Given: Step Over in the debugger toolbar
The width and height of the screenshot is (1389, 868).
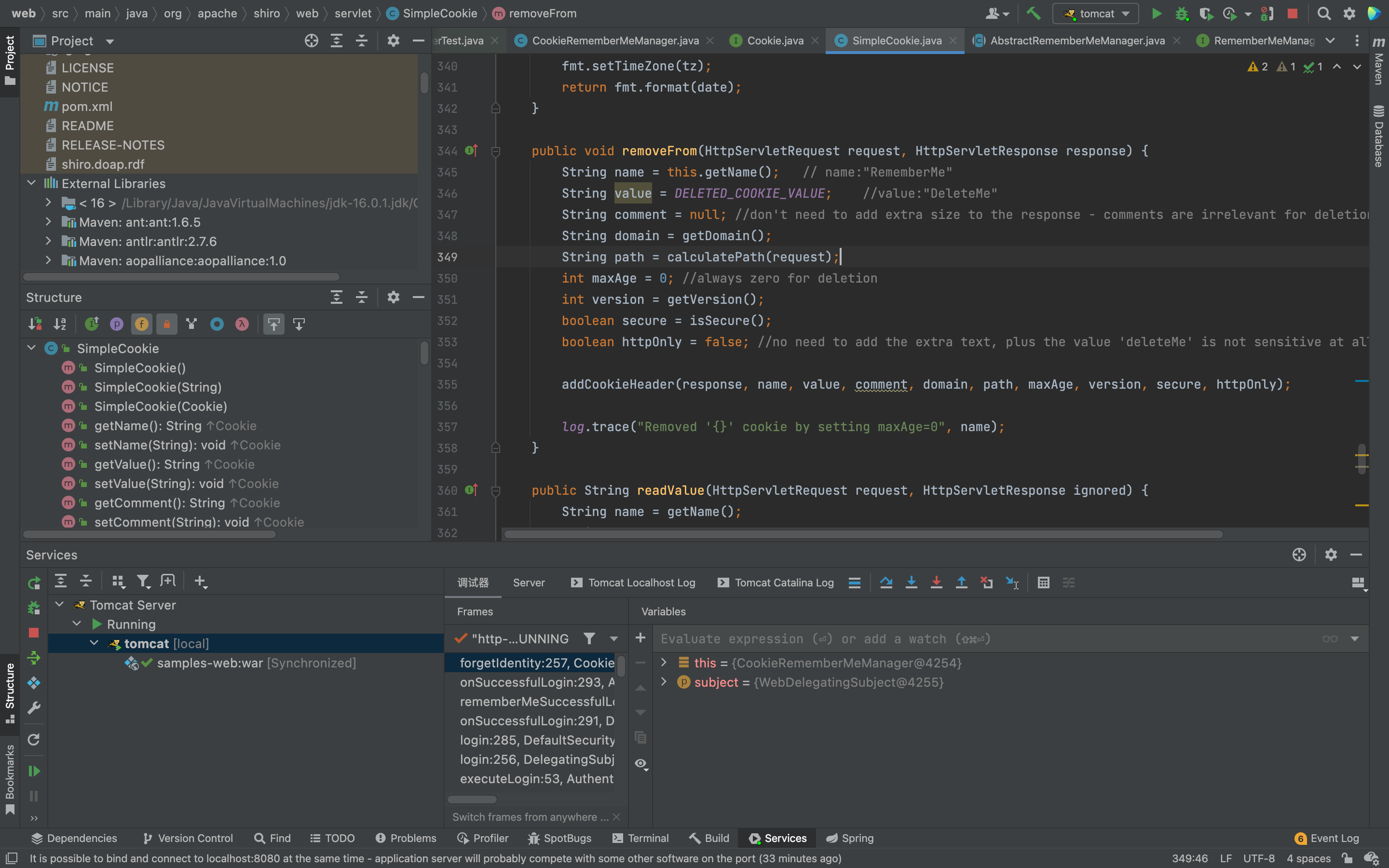Looking at the screenshot, I should (885, 583).
